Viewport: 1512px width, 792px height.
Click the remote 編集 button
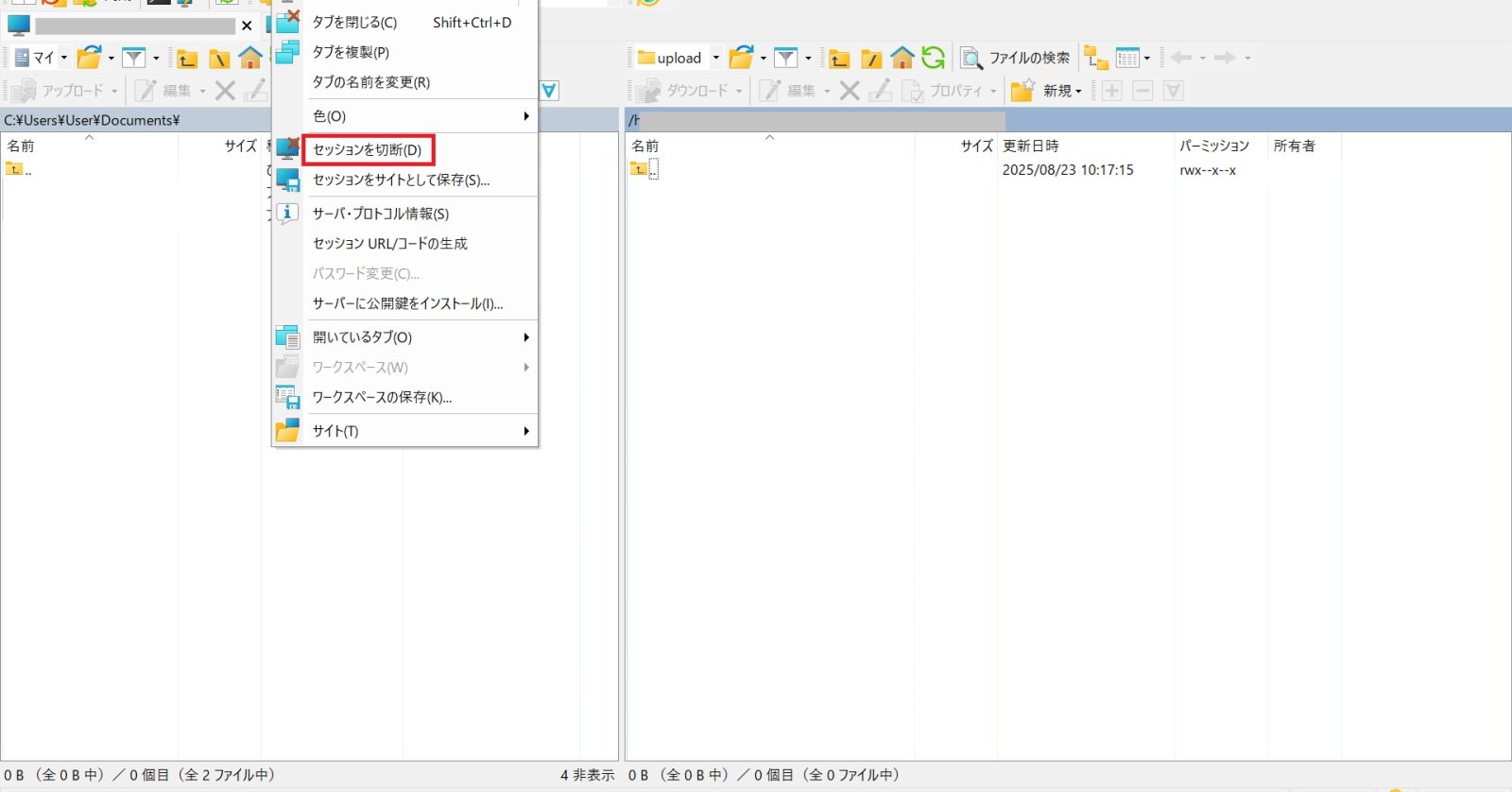[x=794, y=91]
